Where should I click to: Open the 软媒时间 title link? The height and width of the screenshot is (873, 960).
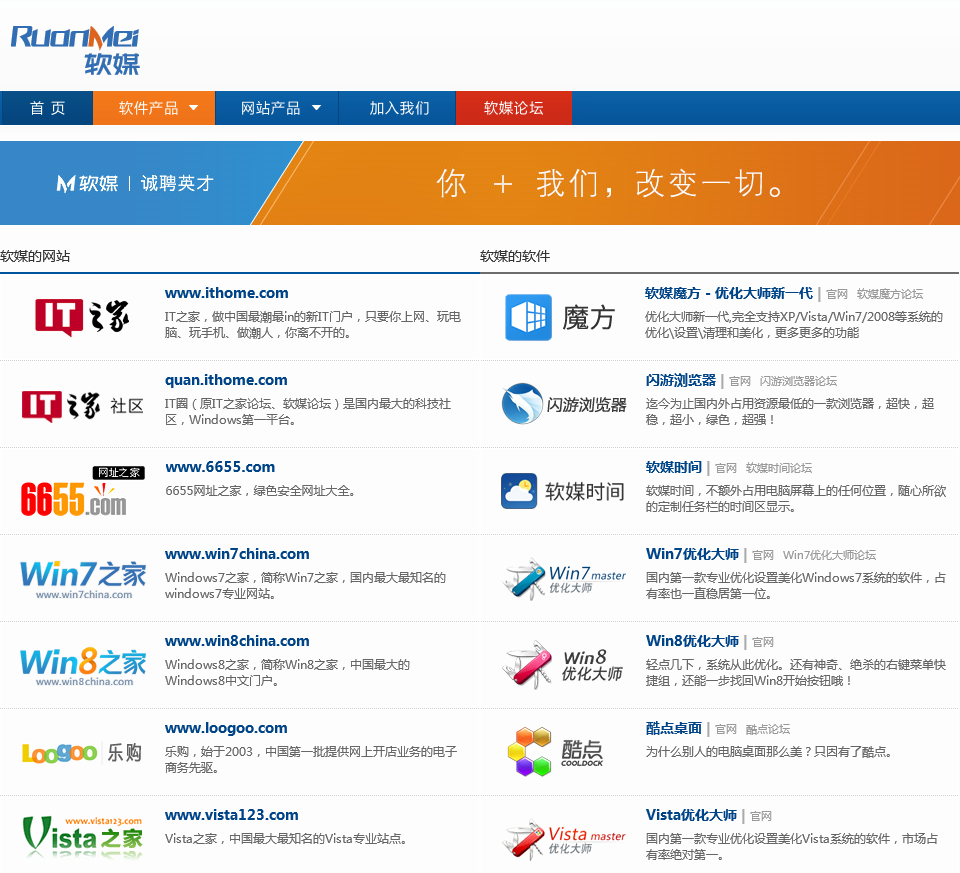673,467
